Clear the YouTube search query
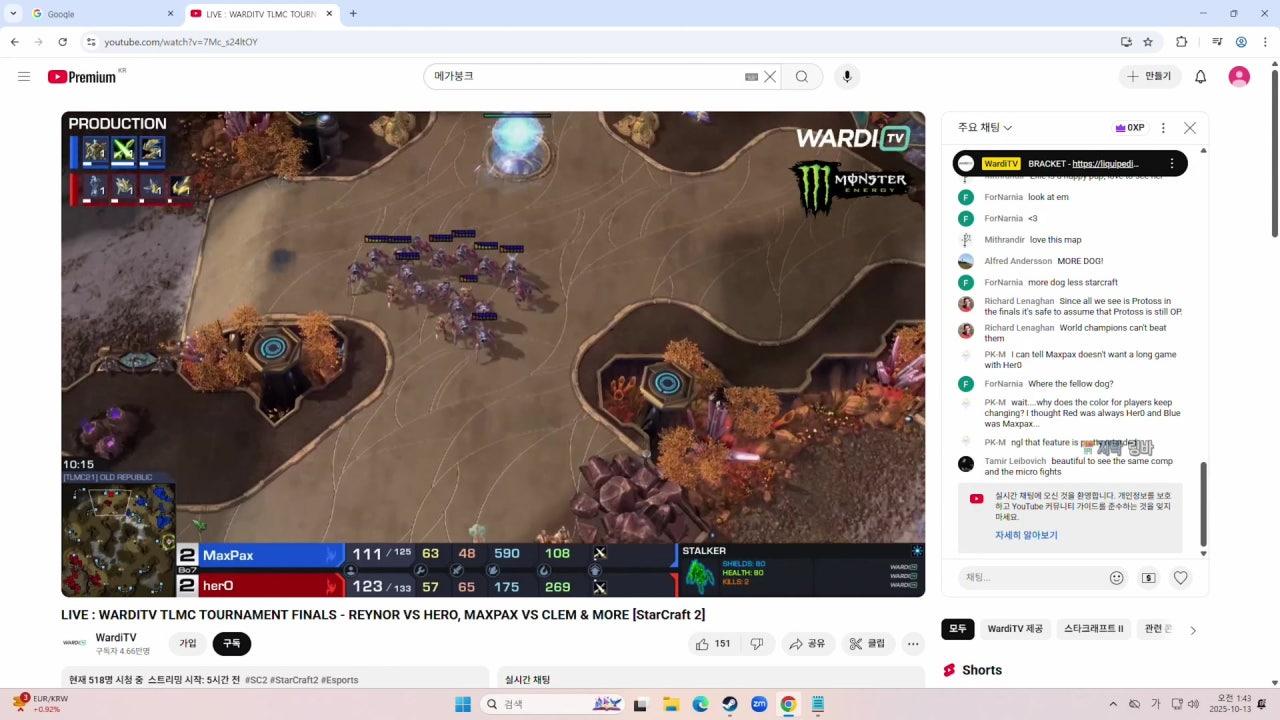1280x720 pixels. (770, 77)
